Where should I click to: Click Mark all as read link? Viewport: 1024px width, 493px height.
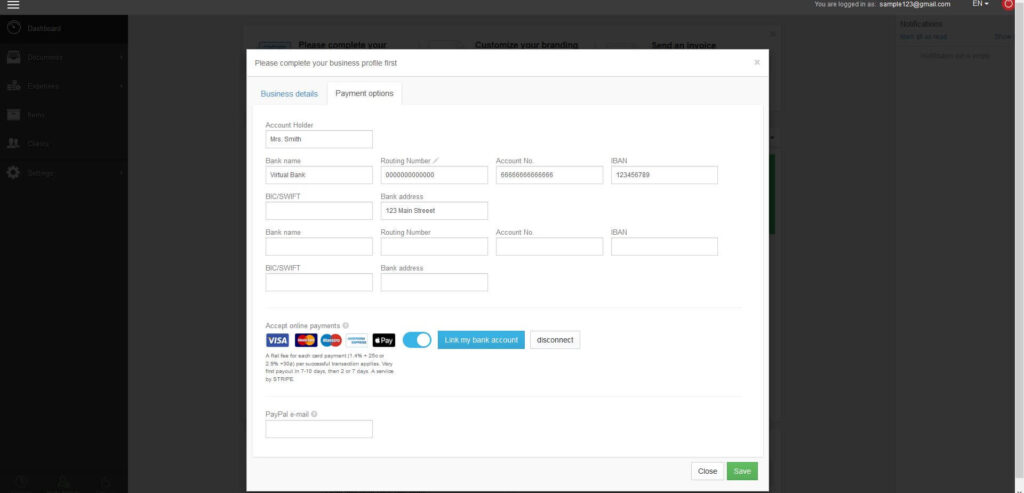pyautogui.click(x=923, y=37)
